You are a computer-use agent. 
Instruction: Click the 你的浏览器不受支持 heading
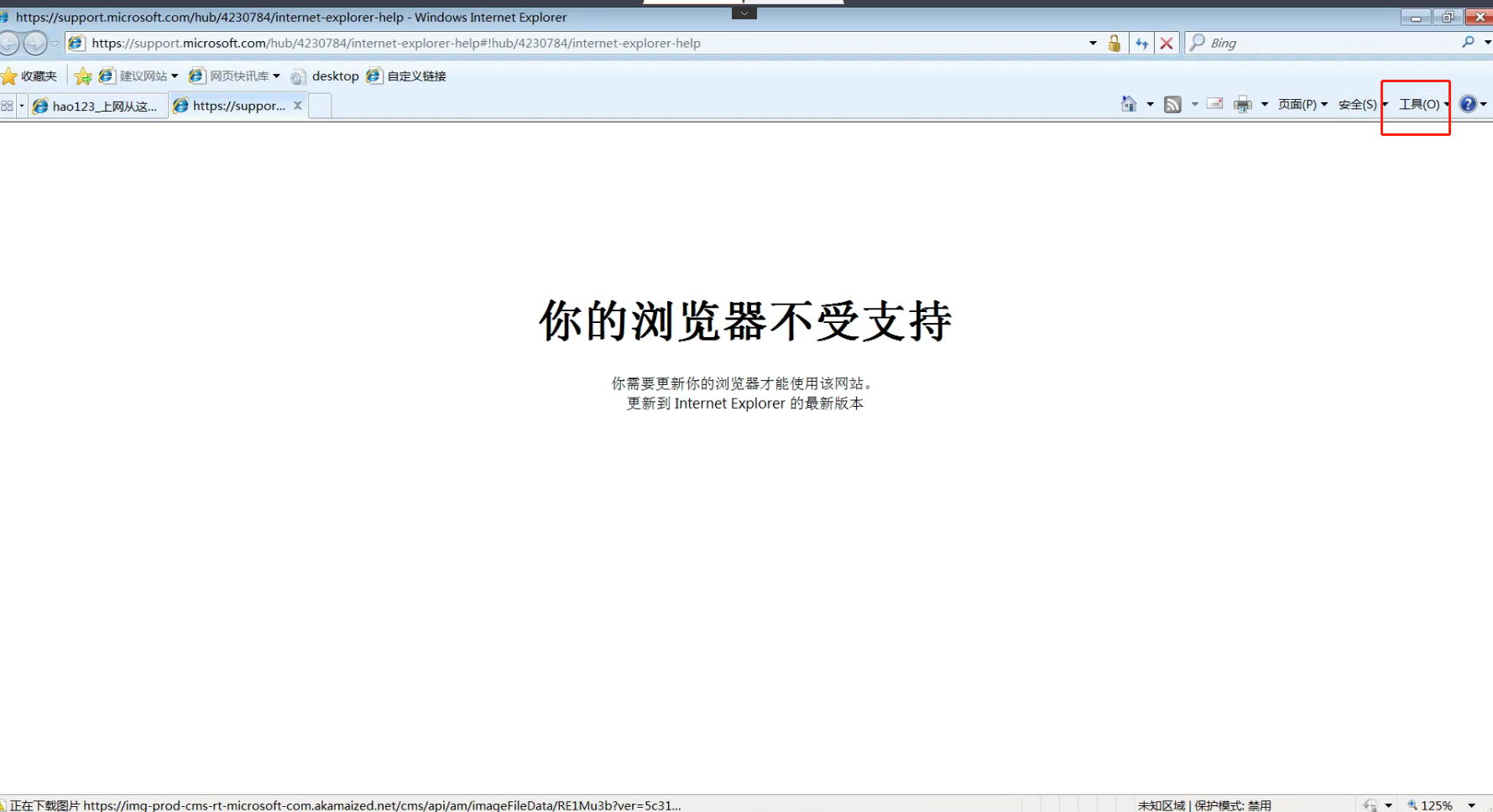745,320
